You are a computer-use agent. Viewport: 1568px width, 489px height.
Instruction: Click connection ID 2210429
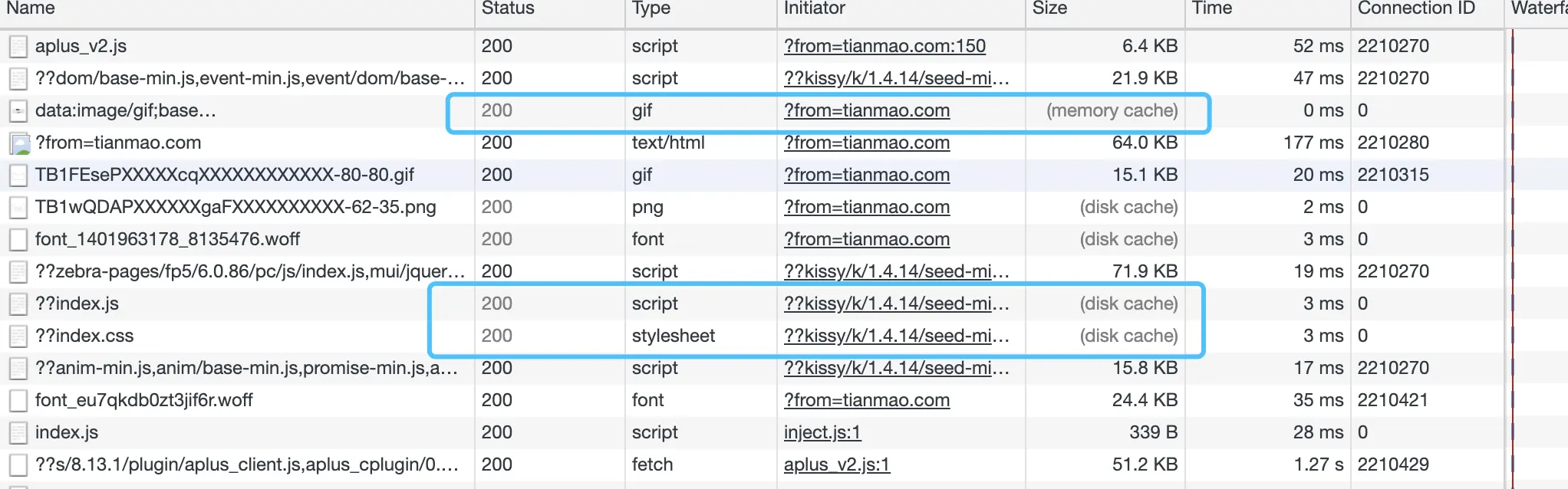1393,464
